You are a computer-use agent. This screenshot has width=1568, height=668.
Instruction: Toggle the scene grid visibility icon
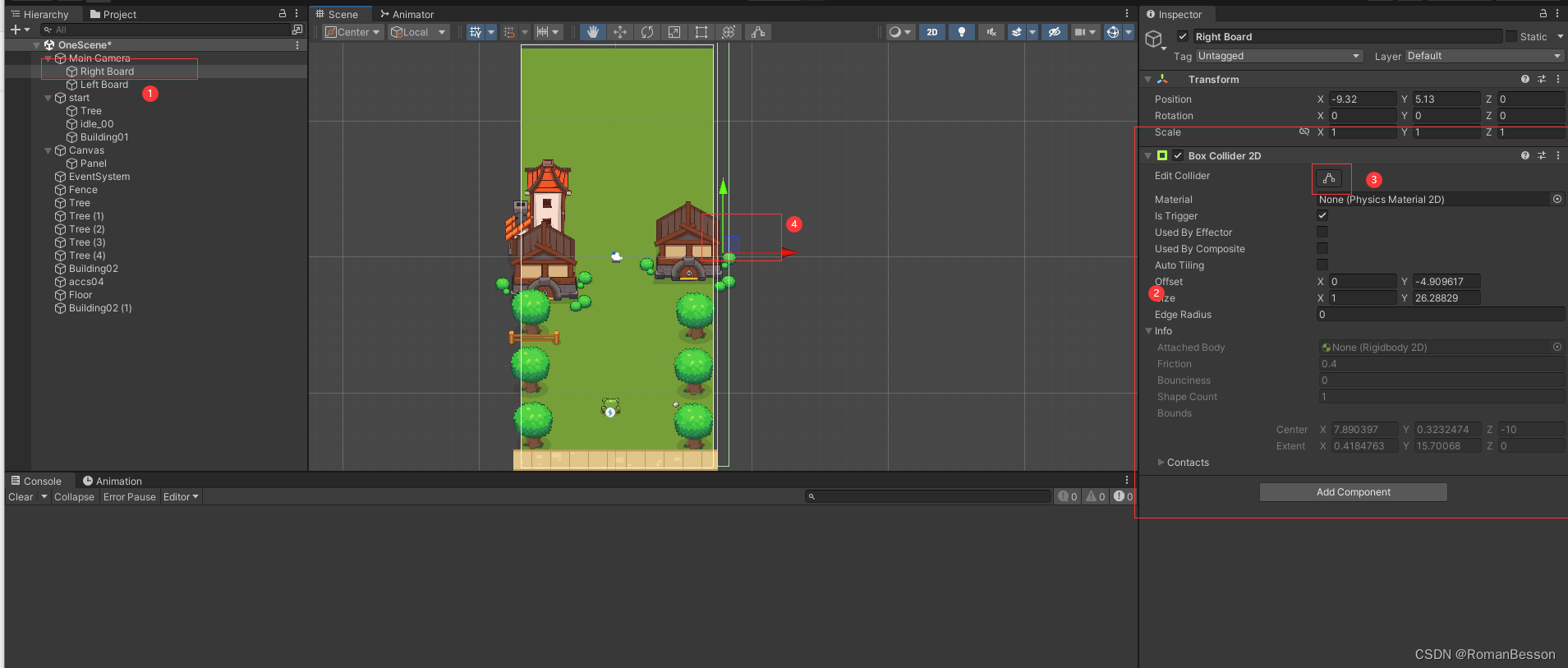[476, 32]
